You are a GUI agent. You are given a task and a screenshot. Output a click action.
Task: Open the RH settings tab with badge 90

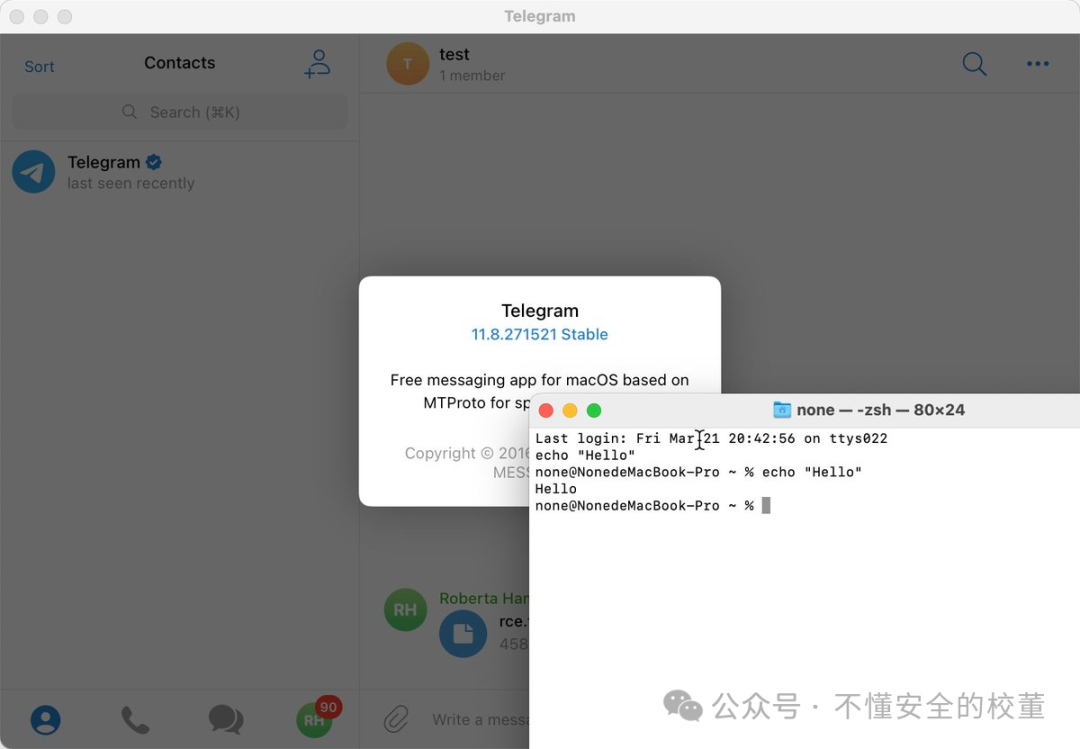tap(315, 718)
